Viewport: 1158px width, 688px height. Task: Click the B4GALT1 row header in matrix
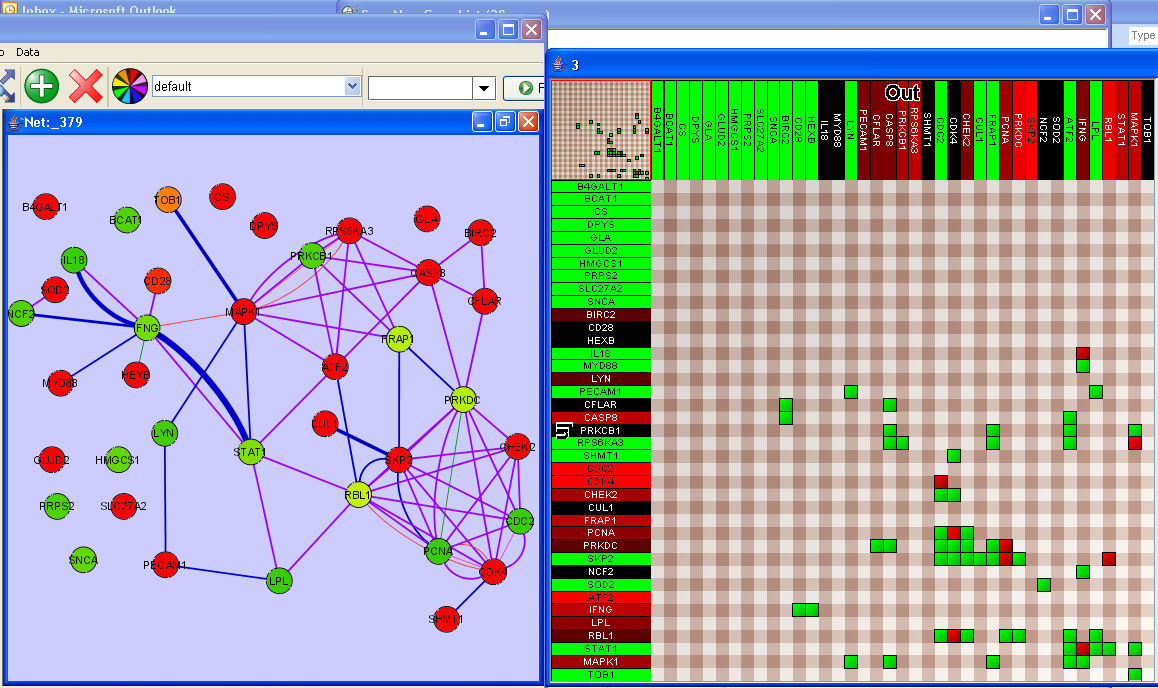(601, 186)
